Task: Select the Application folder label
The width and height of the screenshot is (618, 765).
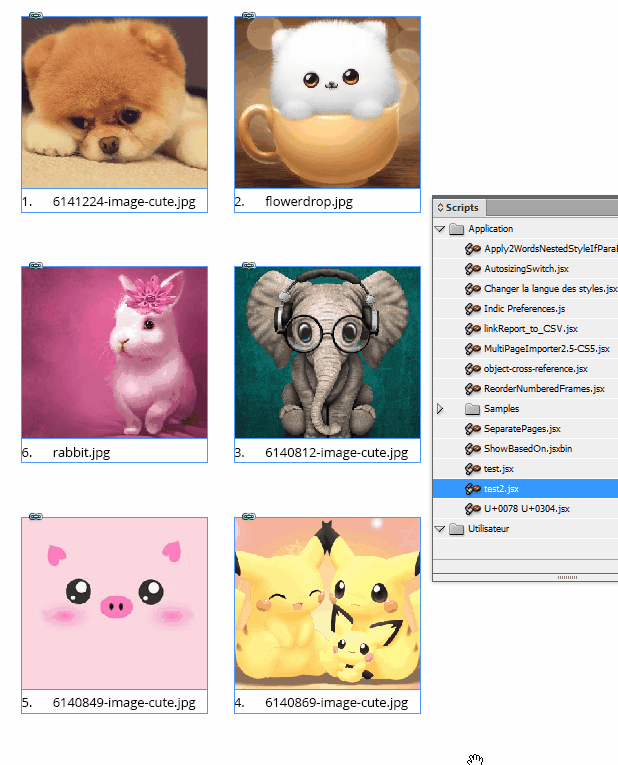Action: (491, 229)
